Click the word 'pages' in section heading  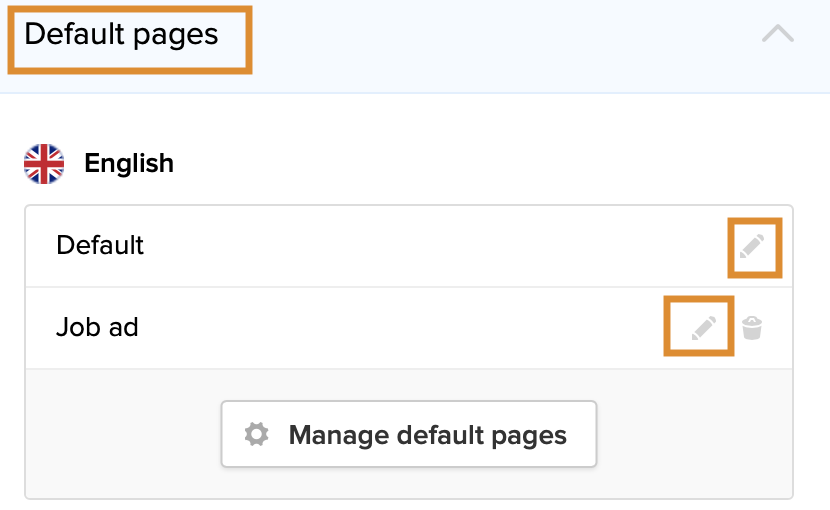(178, 35)
